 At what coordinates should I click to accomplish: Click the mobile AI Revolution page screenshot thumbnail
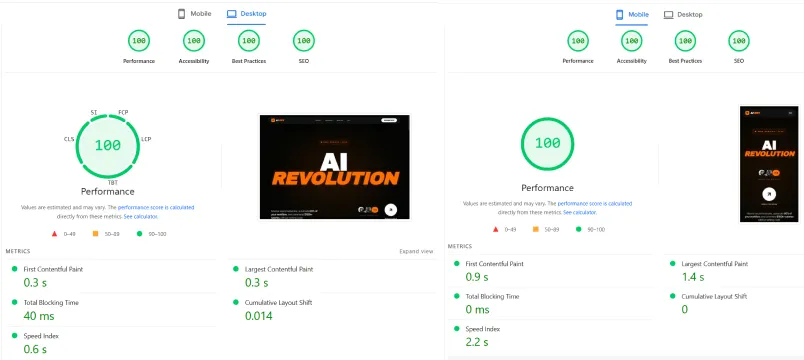[769, 164]
